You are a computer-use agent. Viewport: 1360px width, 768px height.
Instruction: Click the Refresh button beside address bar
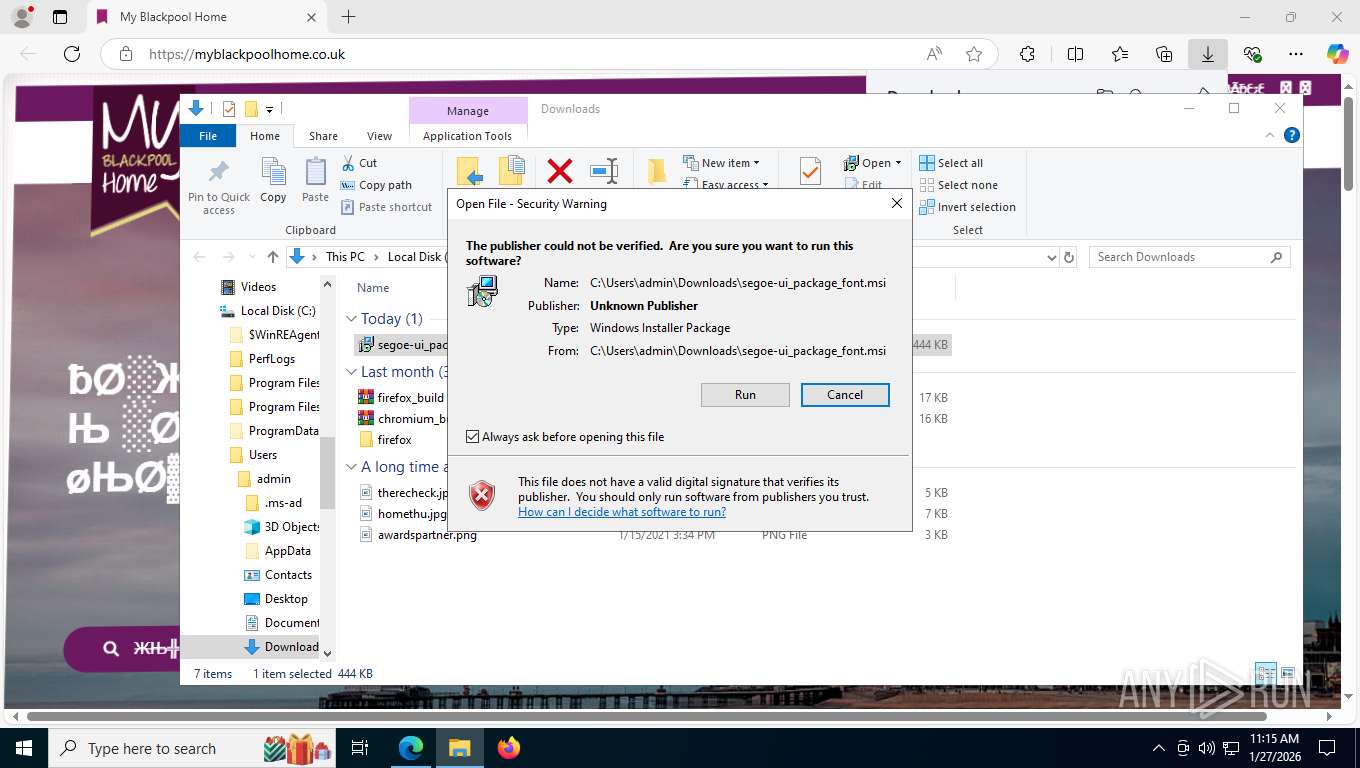(x=1069, y=257)
